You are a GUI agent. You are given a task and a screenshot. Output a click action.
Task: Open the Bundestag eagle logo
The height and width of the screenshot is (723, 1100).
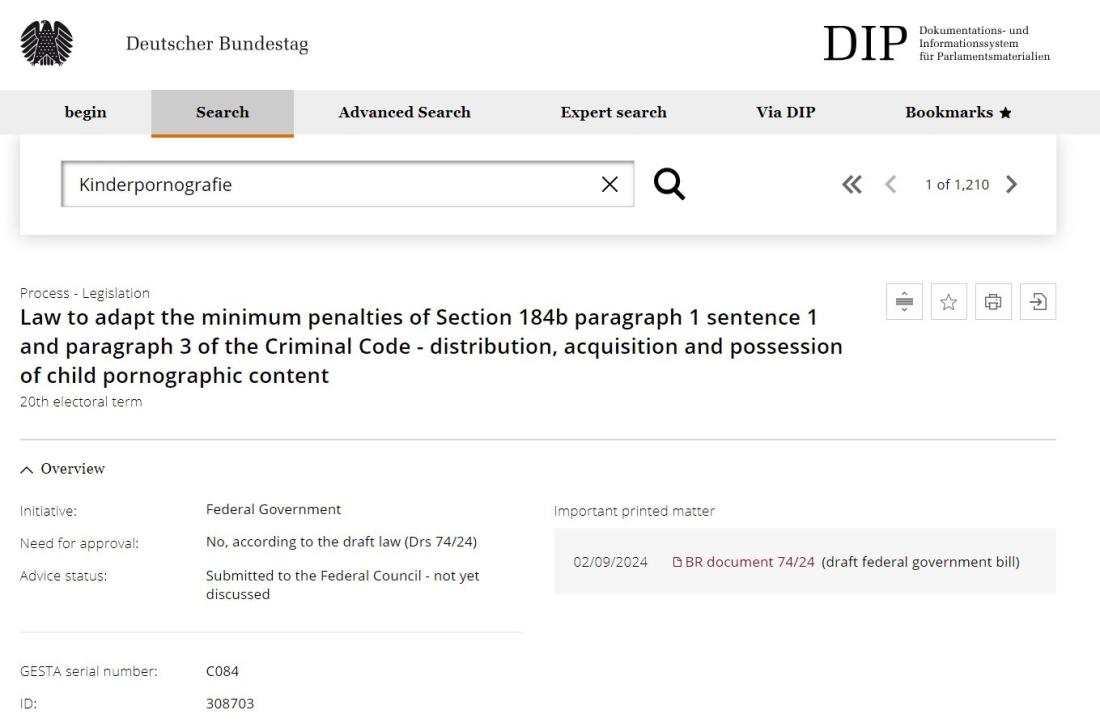coord(46,43)
